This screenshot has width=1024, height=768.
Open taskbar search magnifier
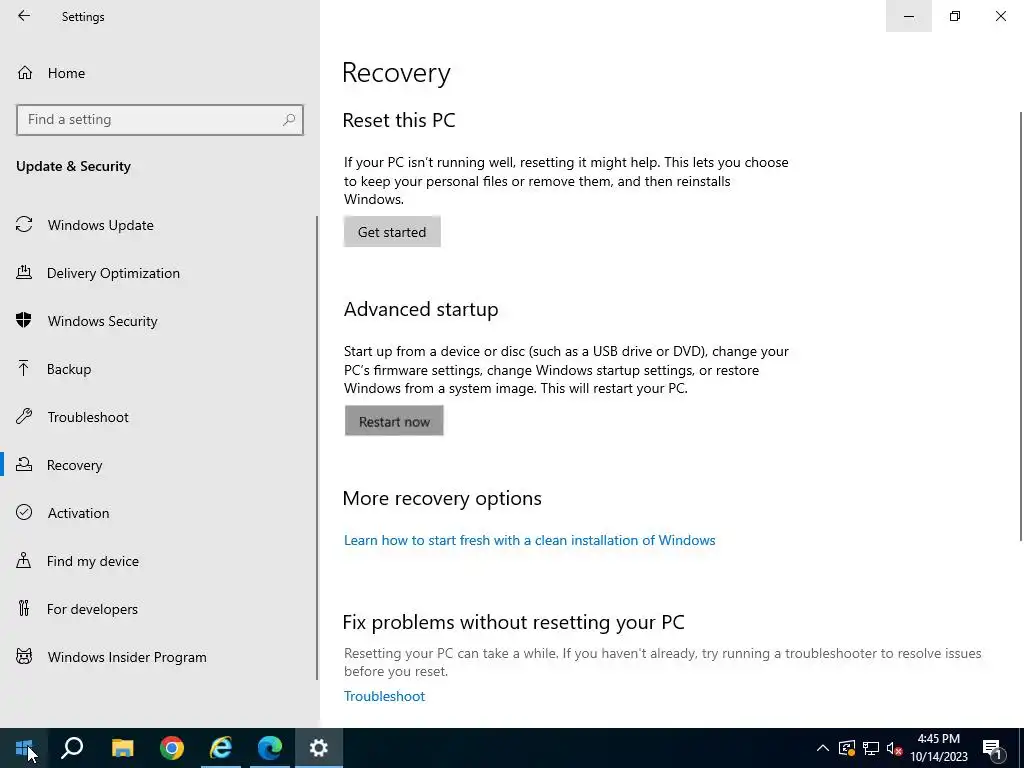pos(72,748)
